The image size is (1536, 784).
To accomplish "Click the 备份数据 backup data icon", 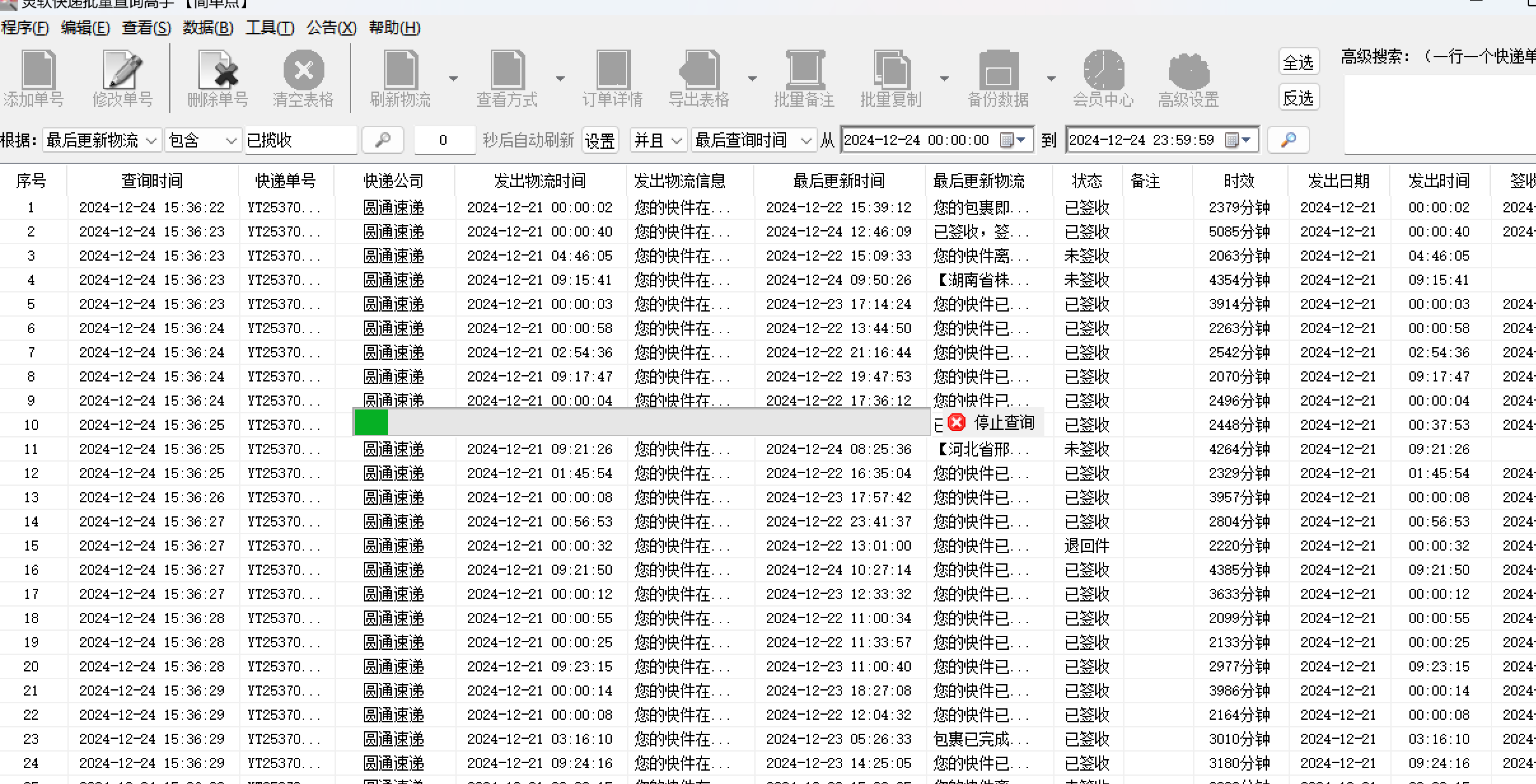I will [998, 69].
